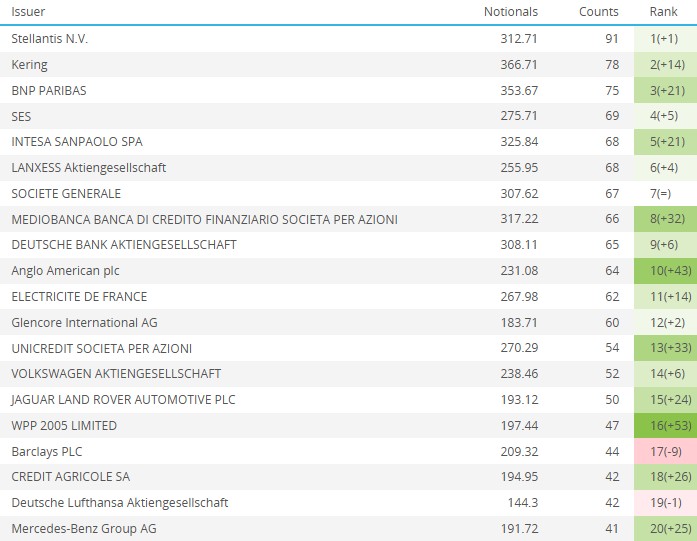The height and width of the screenshot is (541, 697).
Task: Sort by Notionals column header
Action: pos(510,12)
